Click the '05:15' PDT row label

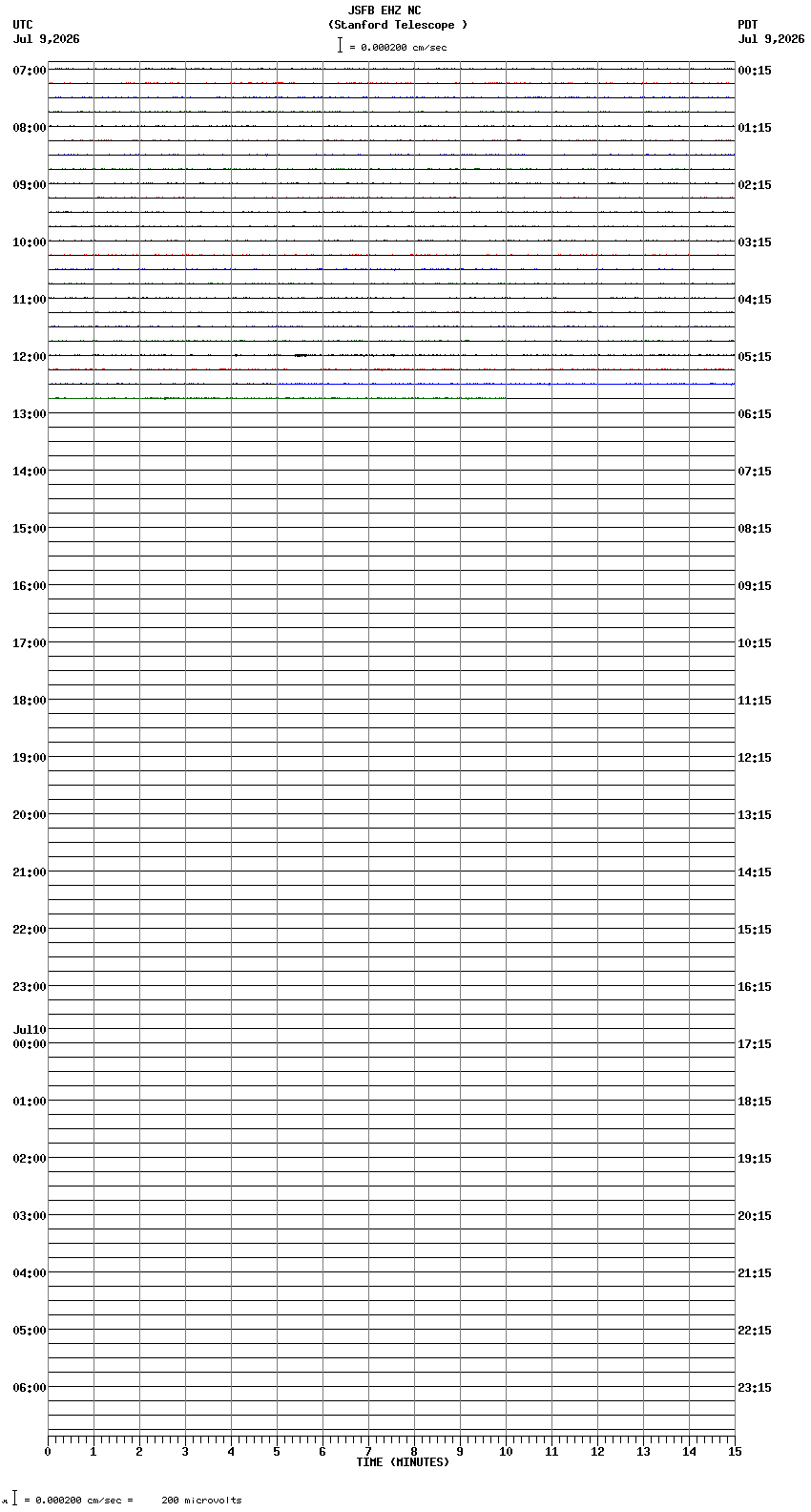pyautogui.click(x=755, y=357)
